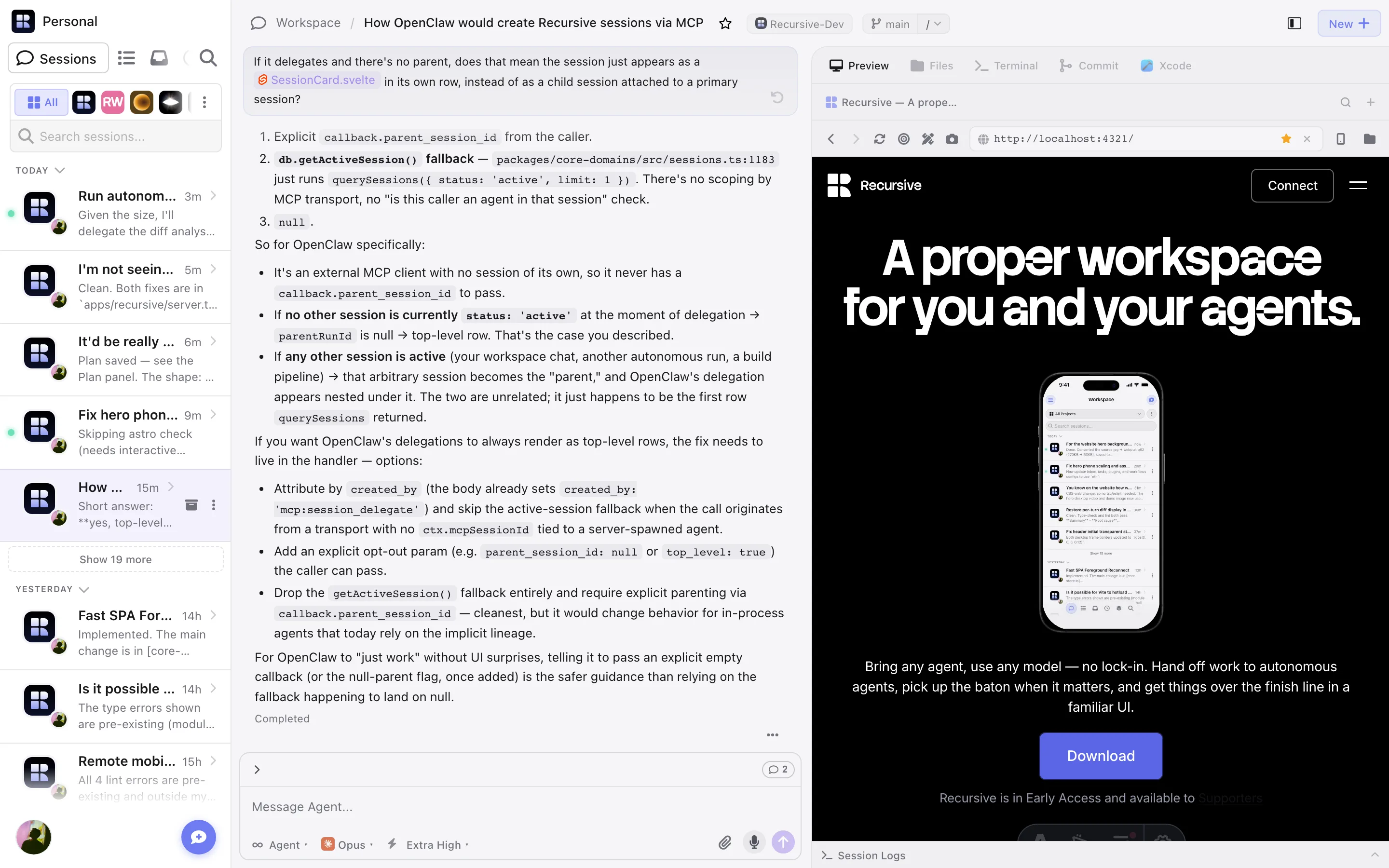
Task: Start a new chat with floating button
Action: point(199,837)
